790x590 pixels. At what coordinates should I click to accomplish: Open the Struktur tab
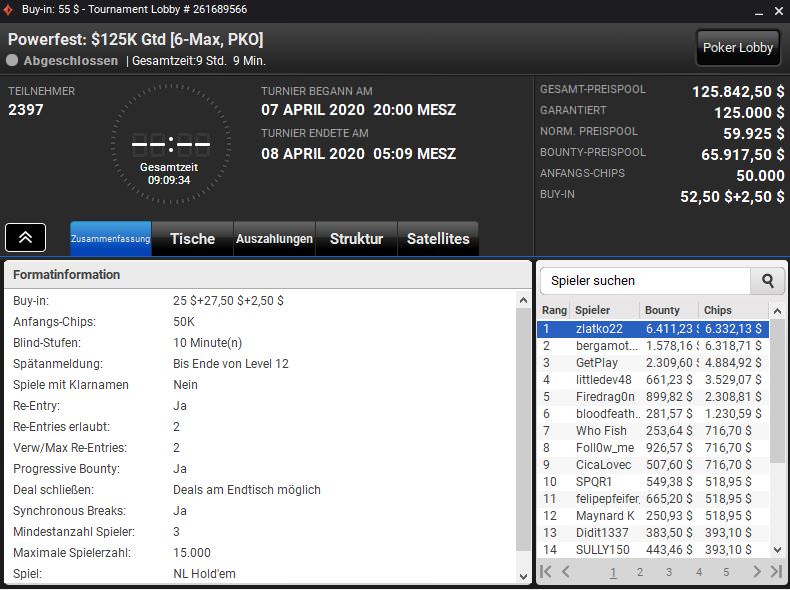[x=356, y=239]
